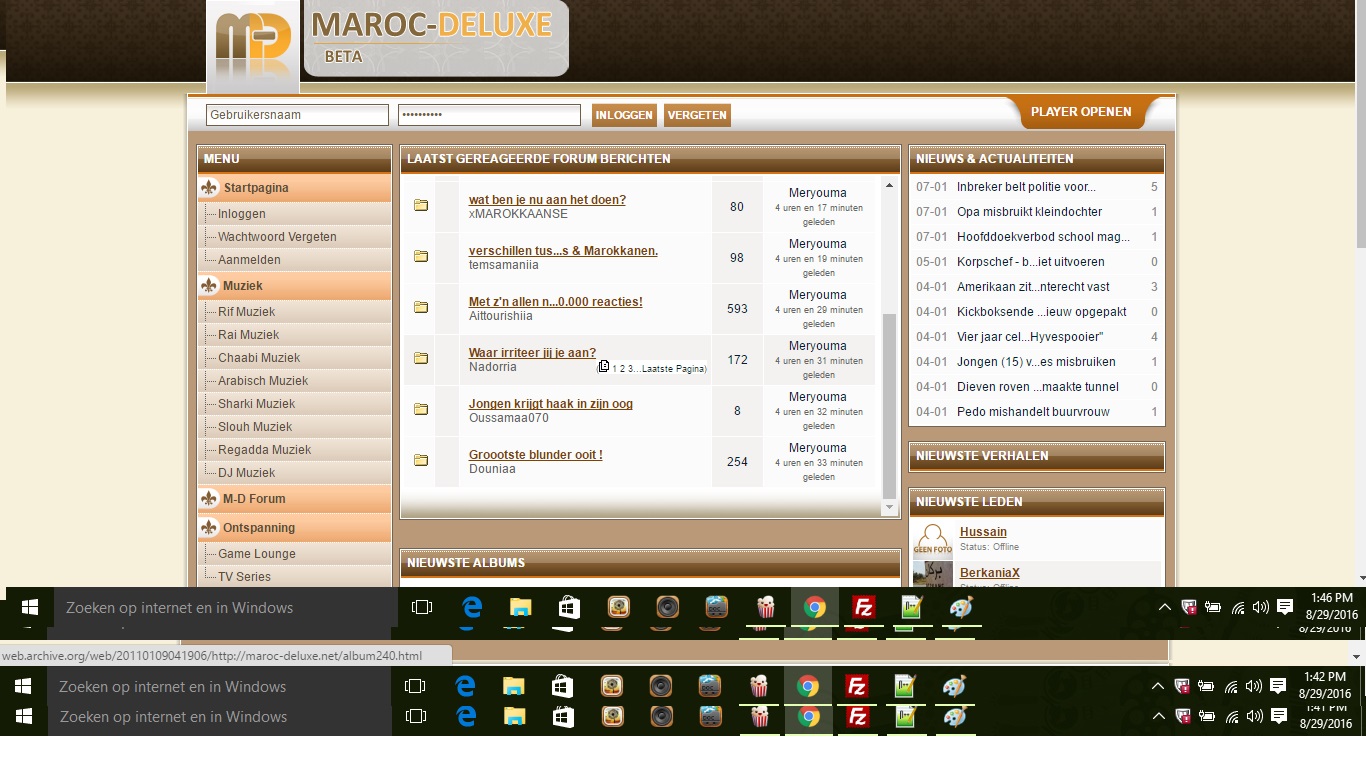
Task: Open the 'Met z'n allen n...0.000 reacties!' thread
Action: click(x=555, y=302)
